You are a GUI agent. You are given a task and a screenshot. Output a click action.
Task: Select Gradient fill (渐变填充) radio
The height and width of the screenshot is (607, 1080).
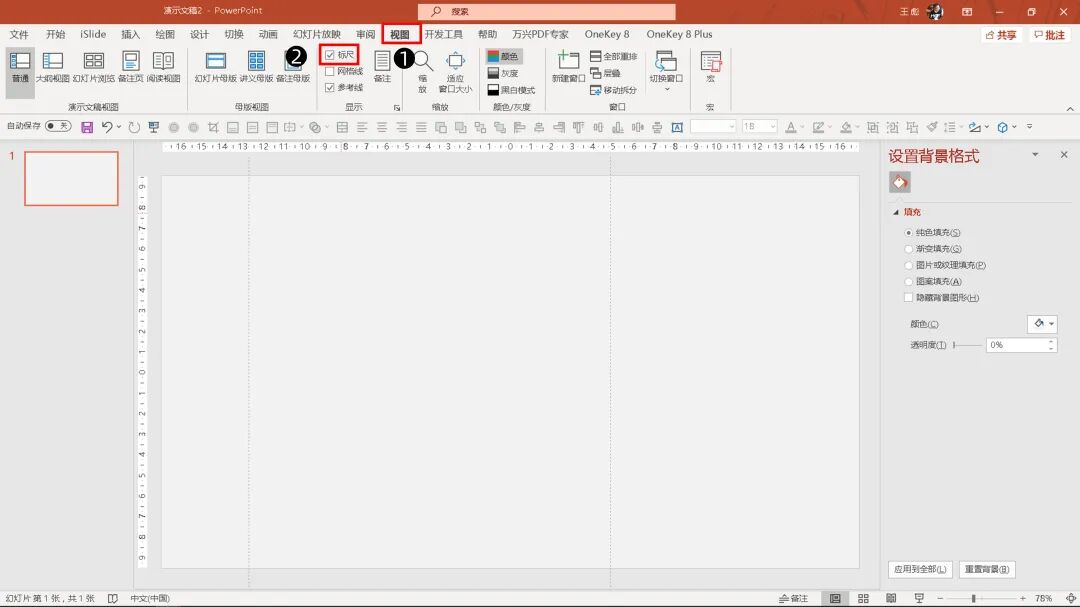(908, 249)
